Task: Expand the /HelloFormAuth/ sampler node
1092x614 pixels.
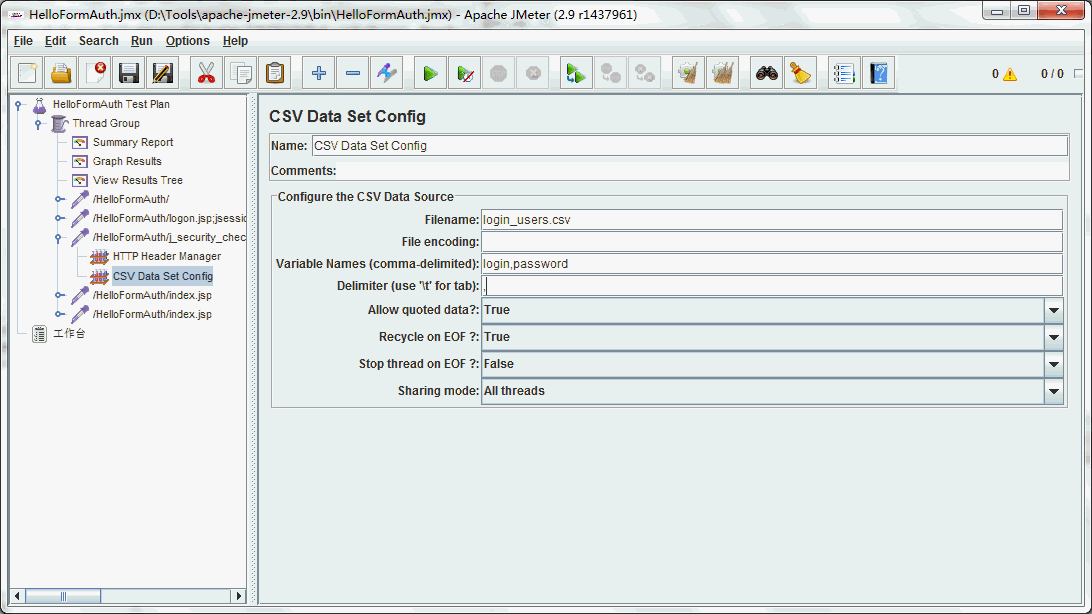Action: (59, 199)
